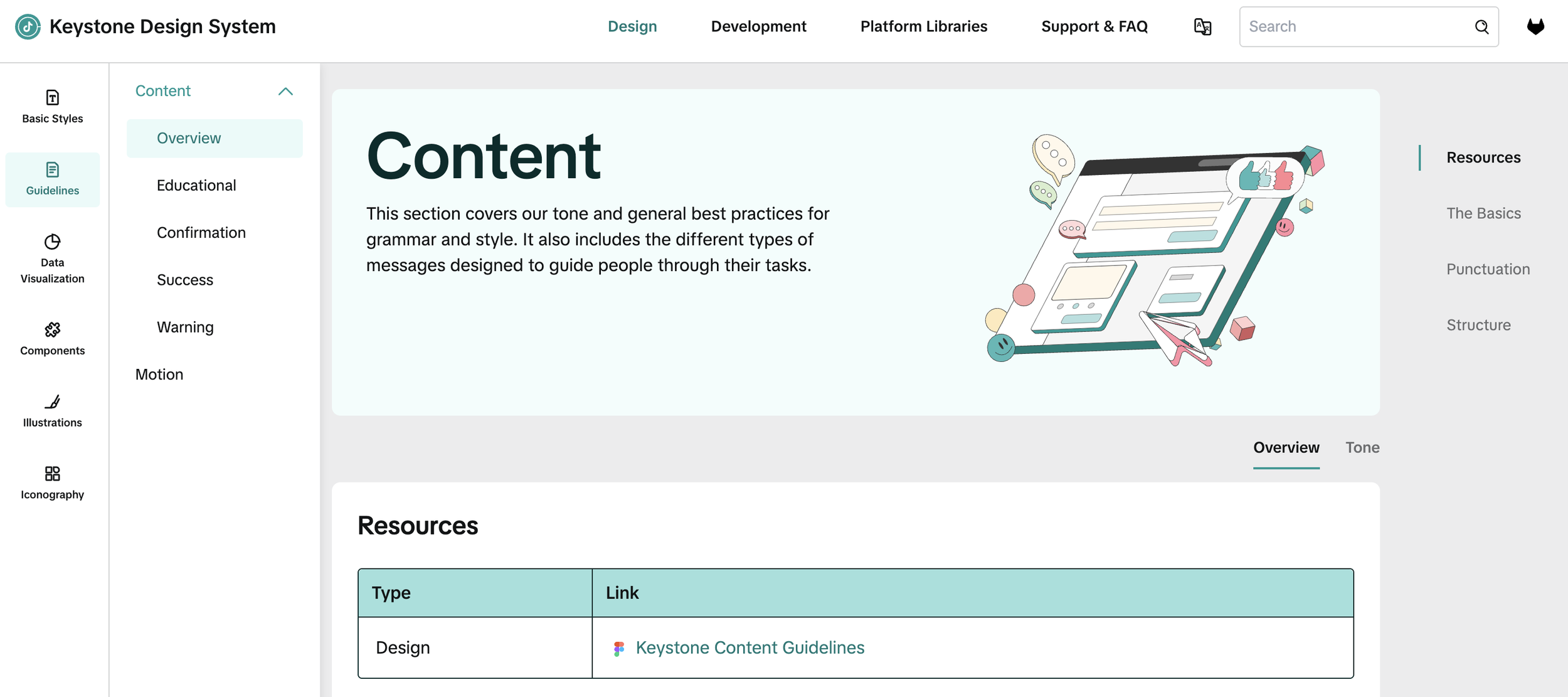Click the Keystone Design System logo icon
Screen dimensions: 1568x697
point(28,26)
